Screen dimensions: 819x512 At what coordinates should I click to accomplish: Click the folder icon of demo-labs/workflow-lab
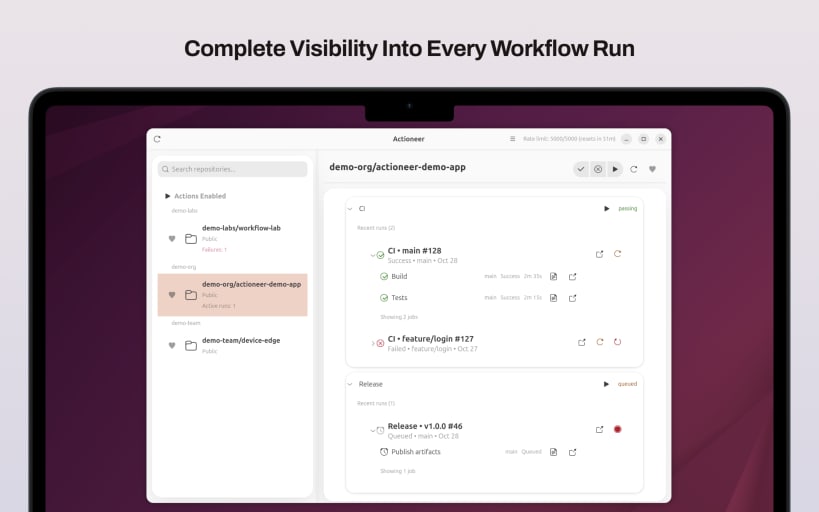coord(191,239)
